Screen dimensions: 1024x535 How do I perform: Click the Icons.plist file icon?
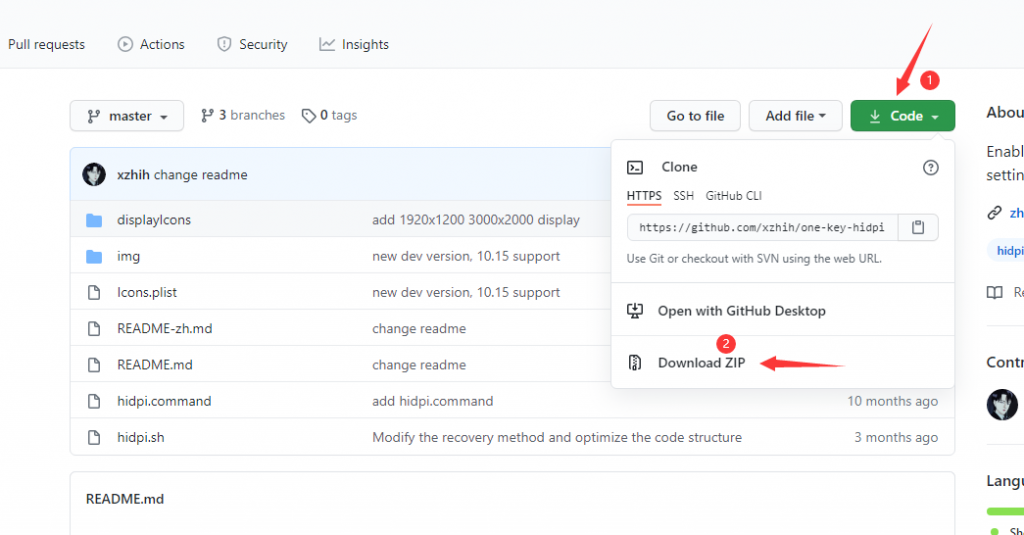click(94, 293)
